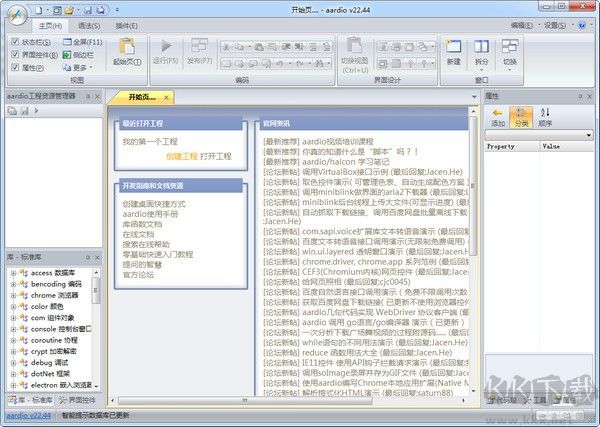600x427 pixels.
Task: Click the 打开工程 link
Action: 216,156
